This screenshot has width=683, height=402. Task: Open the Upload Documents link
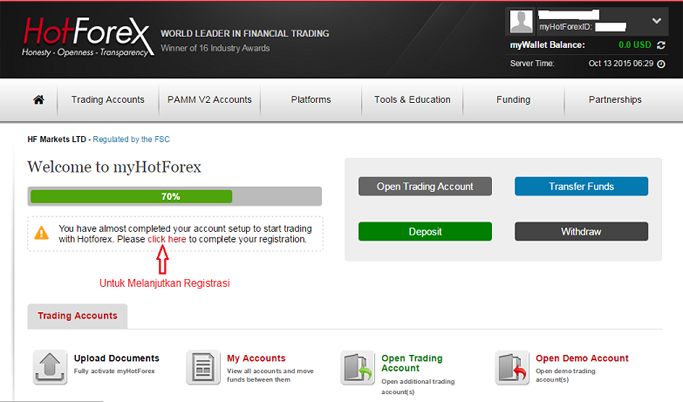point(116,358)
